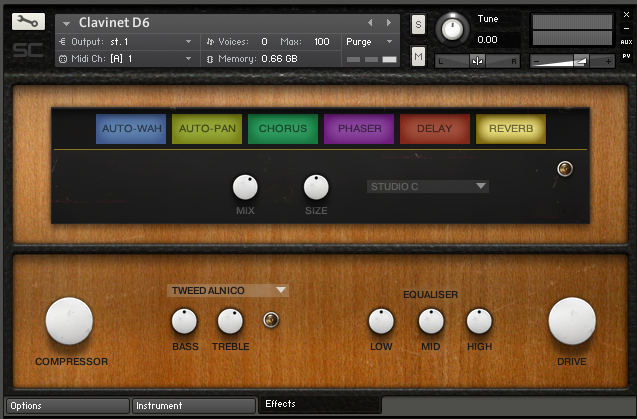Click the Compressor knob
637x419 pixels.
tap(69, 321)
